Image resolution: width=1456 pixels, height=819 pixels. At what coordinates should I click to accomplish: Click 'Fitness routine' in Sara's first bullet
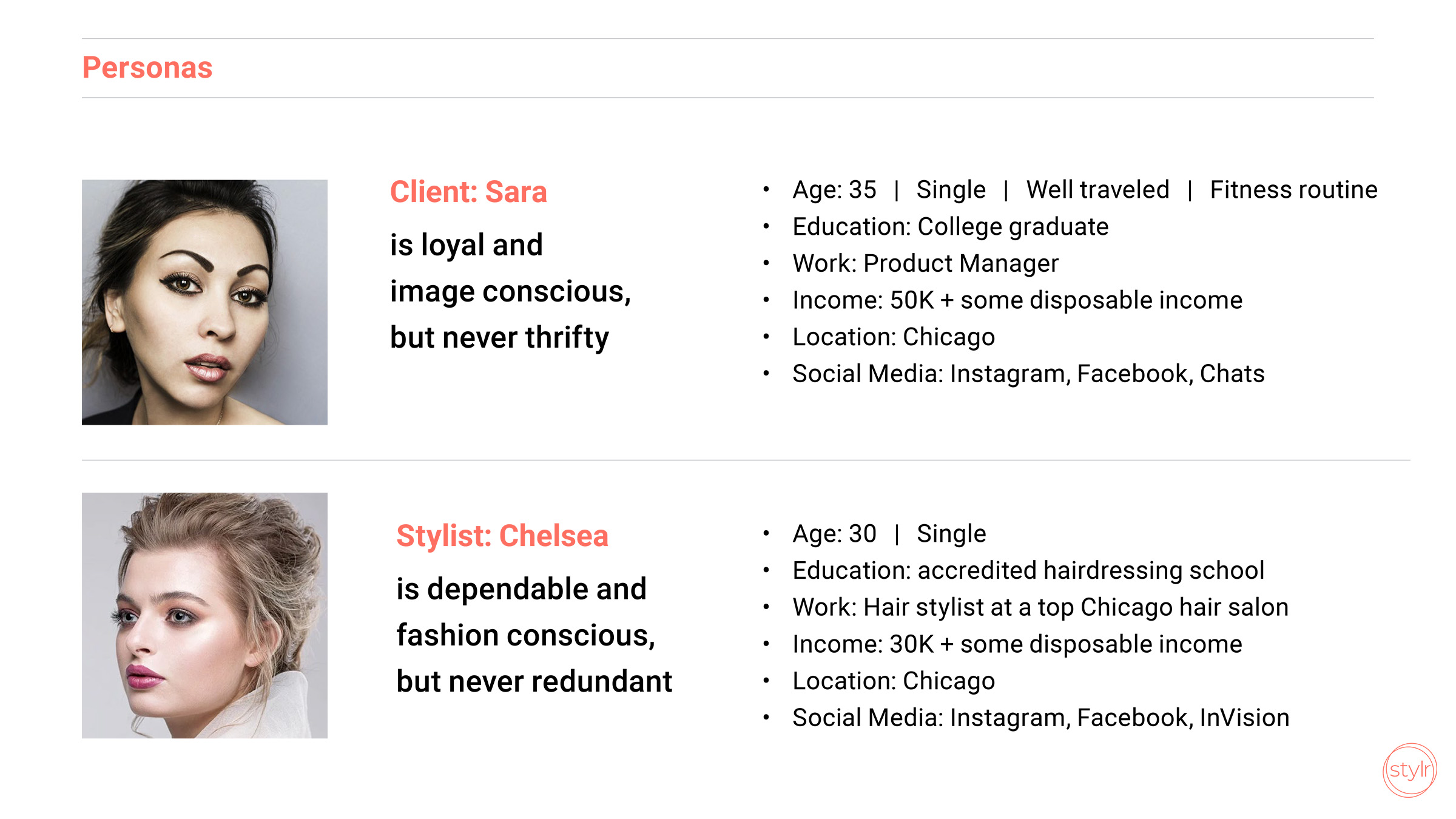pyautogui.click(x=1294, y=190)
